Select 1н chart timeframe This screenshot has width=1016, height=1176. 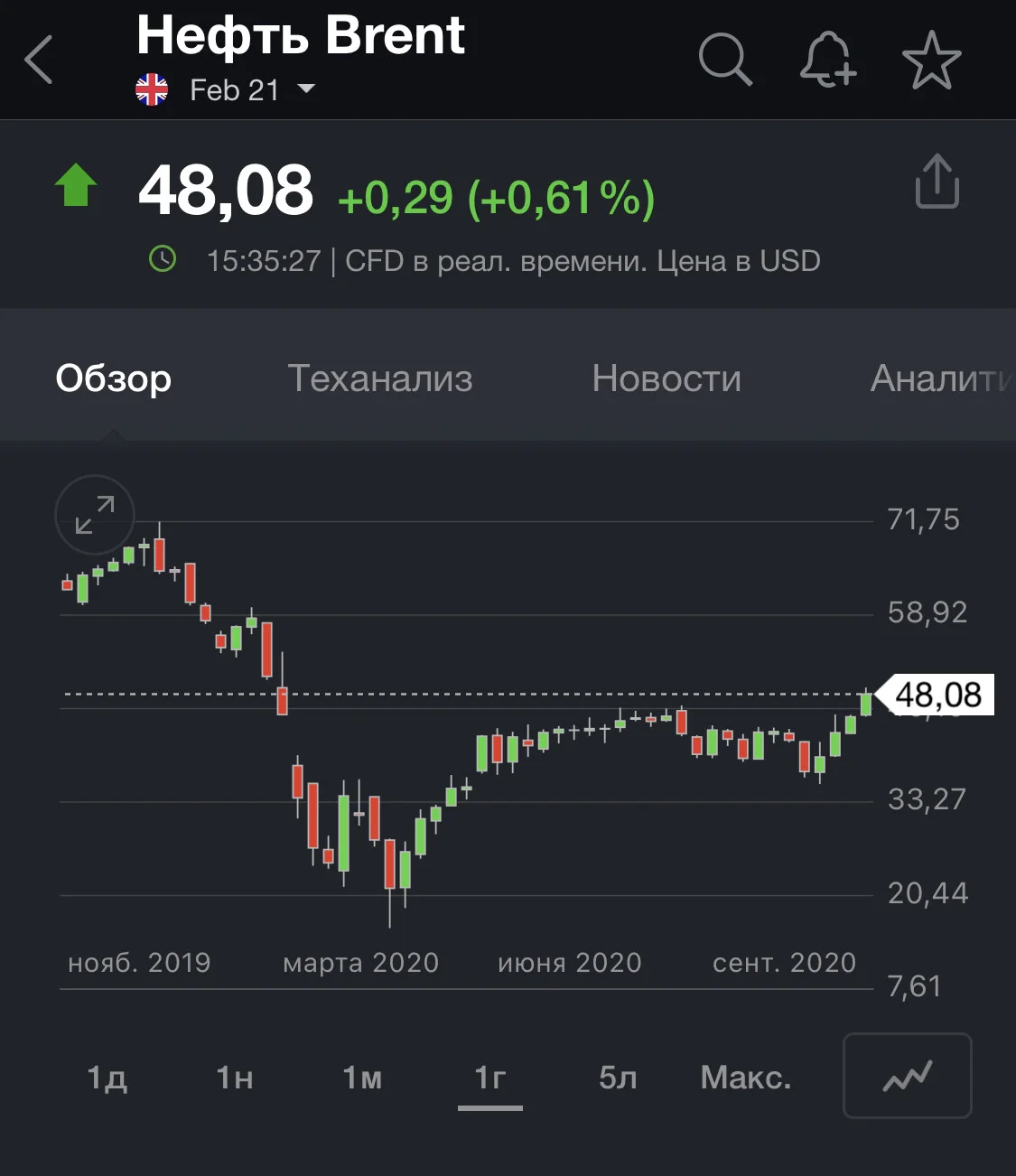pyautogui.click(x=234, y=1078)
